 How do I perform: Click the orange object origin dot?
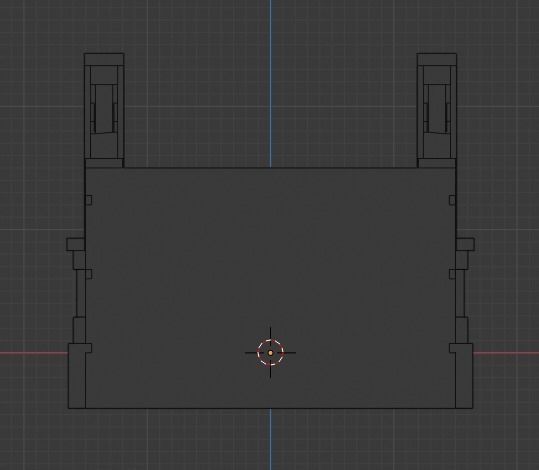click(270, 353)
